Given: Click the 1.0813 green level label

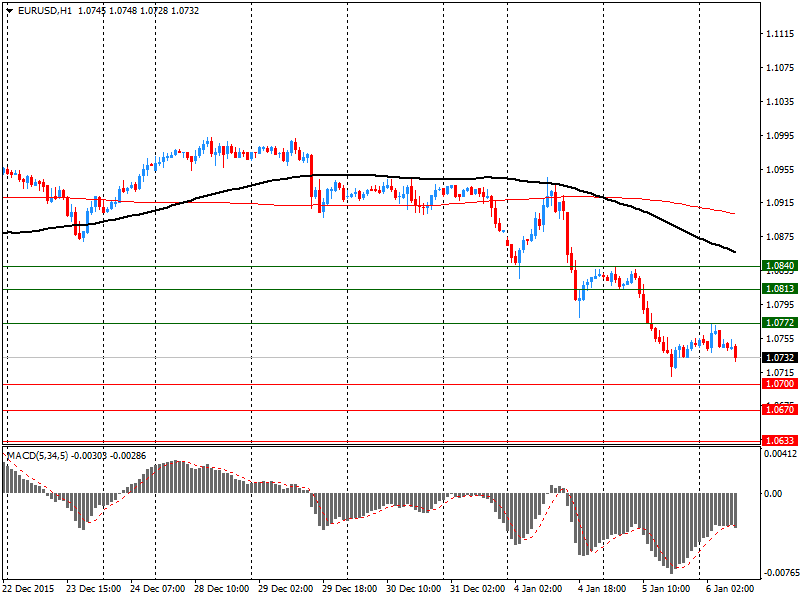Looking at the screenshot, I should click(779, 289).
